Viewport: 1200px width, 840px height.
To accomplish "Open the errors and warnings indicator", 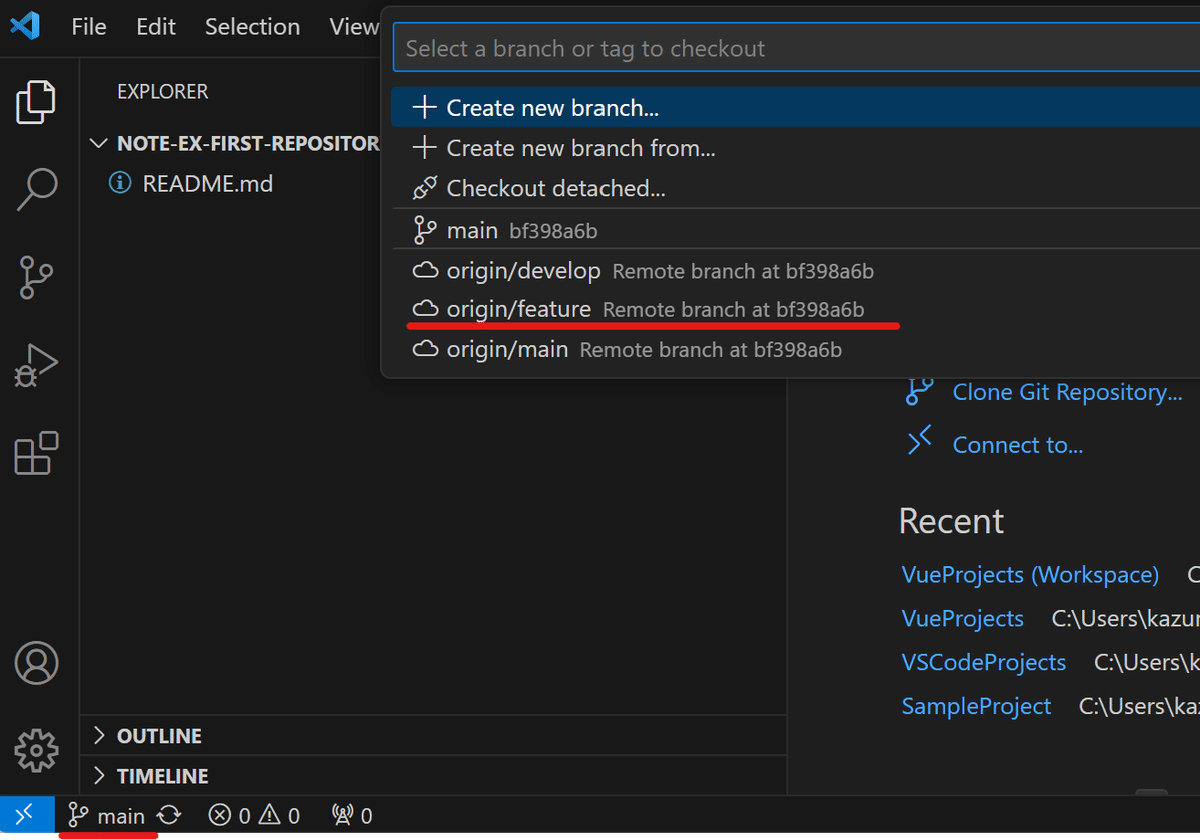I will coord(253,814).
